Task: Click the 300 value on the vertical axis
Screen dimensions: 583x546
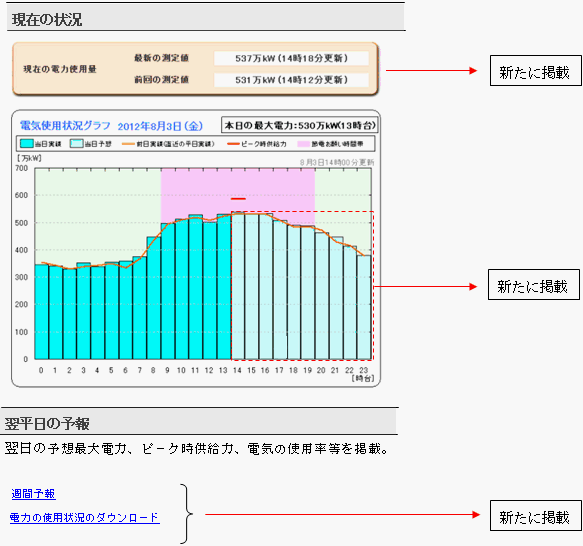Action: coord(22,277)
